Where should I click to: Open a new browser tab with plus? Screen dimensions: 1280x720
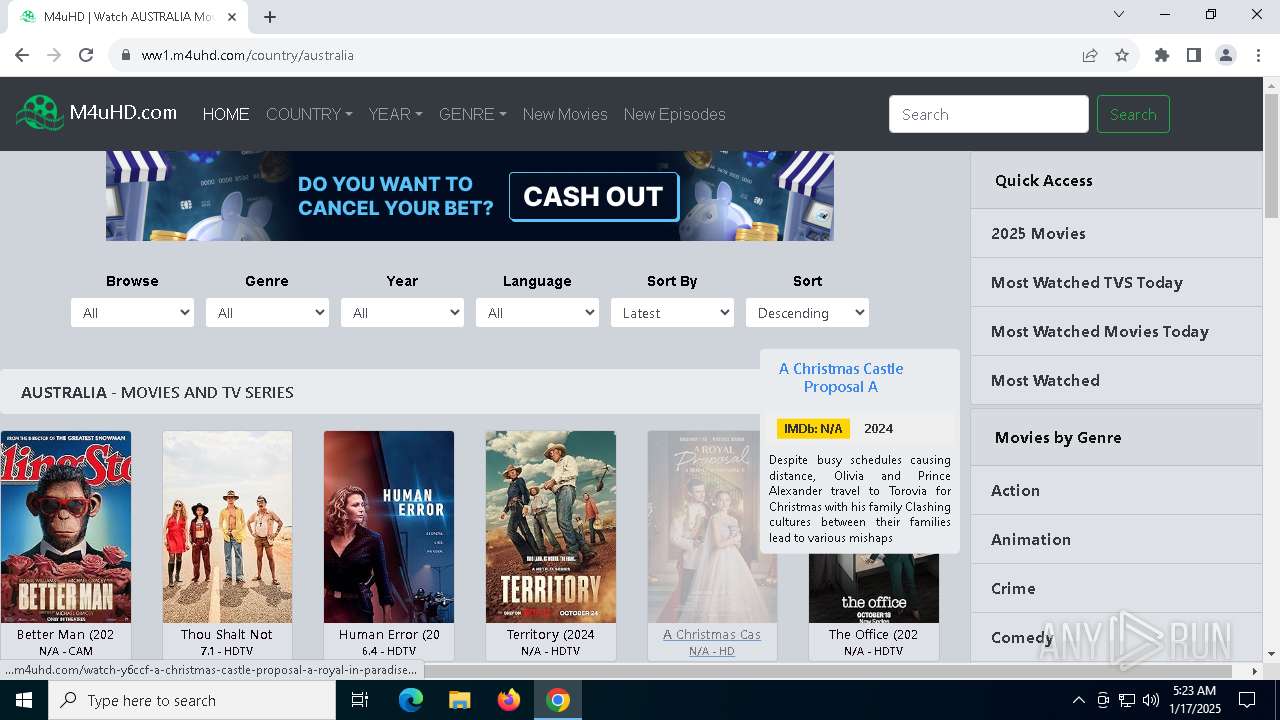click(x=270, y=17)
